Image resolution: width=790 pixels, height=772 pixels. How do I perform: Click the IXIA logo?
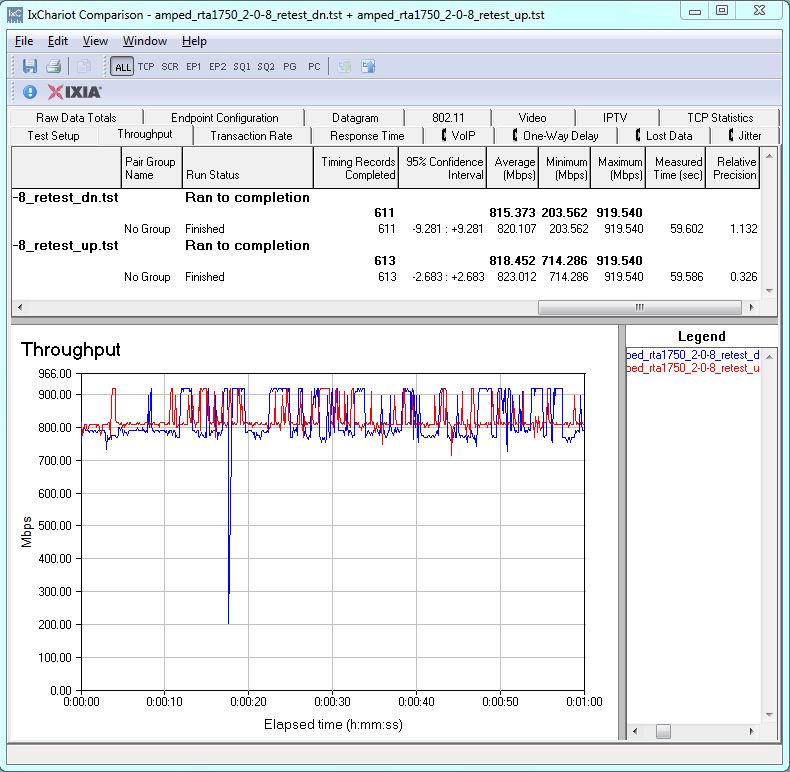pos(75,92)
